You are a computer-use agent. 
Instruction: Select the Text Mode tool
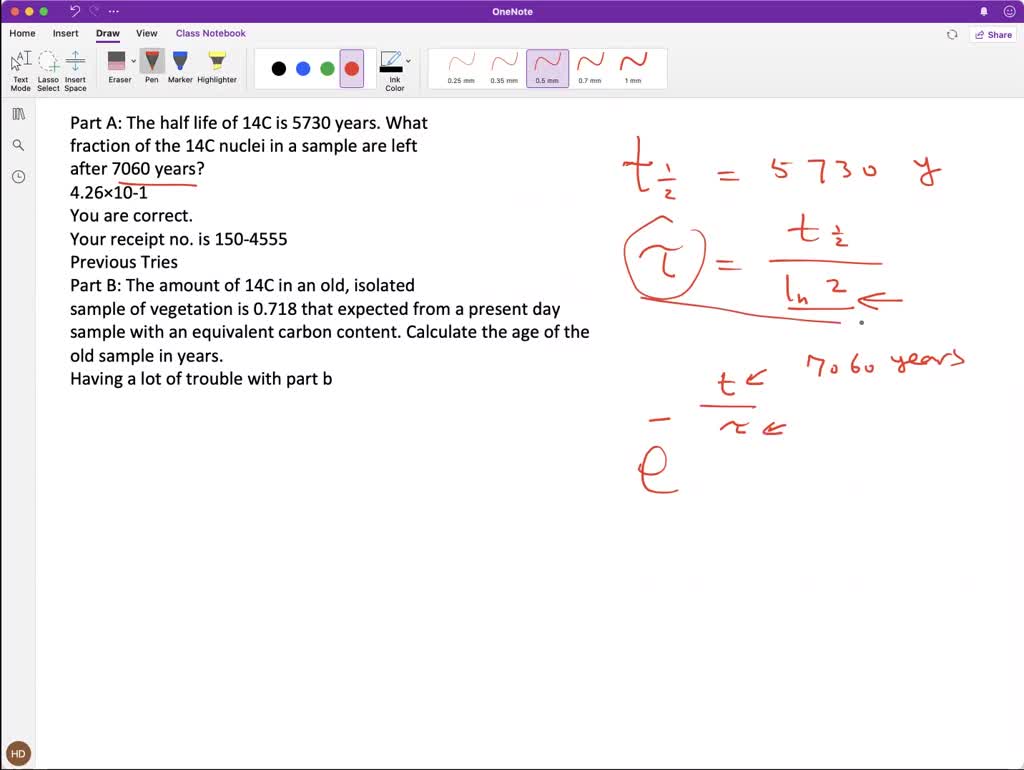click(x=20, y=71)
